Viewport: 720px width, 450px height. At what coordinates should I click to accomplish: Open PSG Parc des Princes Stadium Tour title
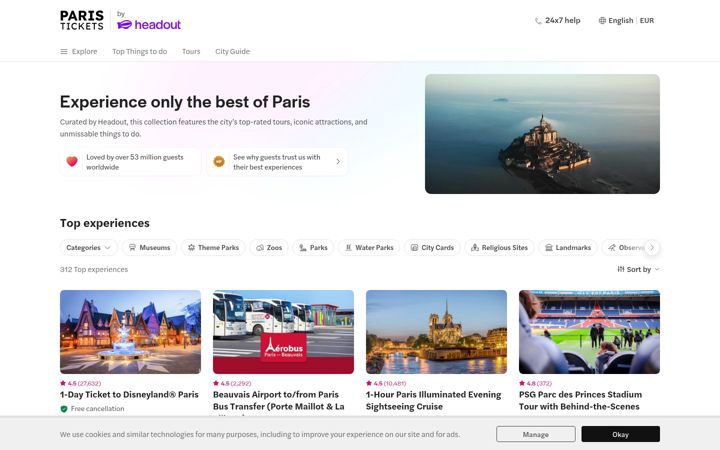pos(580,400)
